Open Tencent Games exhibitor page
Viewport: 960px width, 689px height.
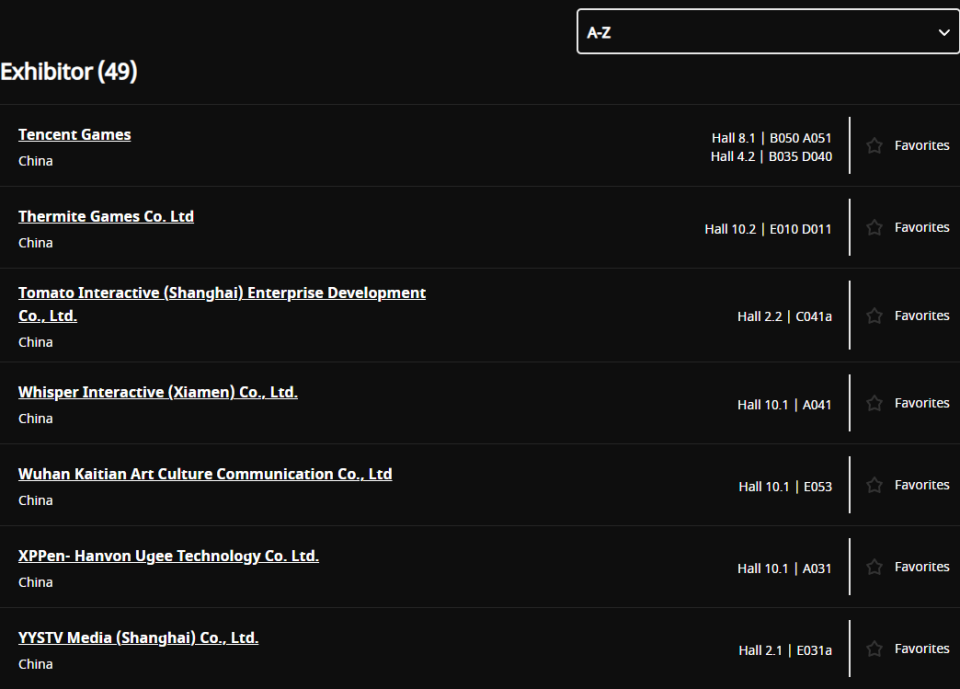75,135
